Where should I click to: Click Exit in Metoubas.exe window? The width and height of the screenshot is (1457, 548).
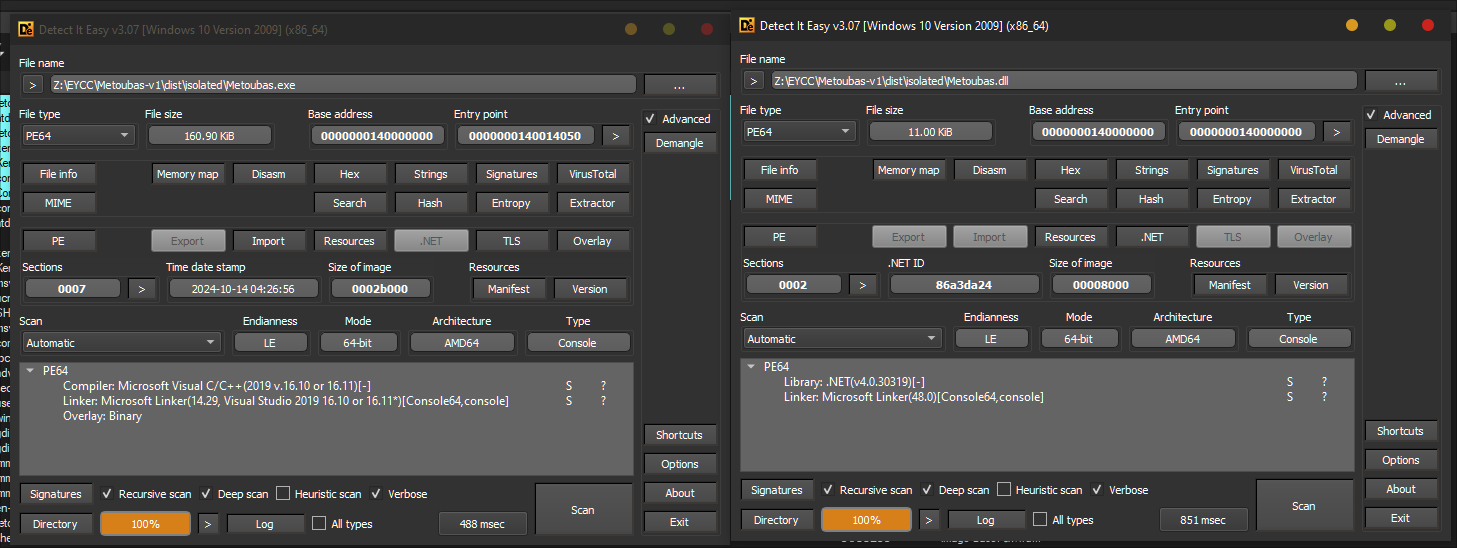[x=680, y=522]
